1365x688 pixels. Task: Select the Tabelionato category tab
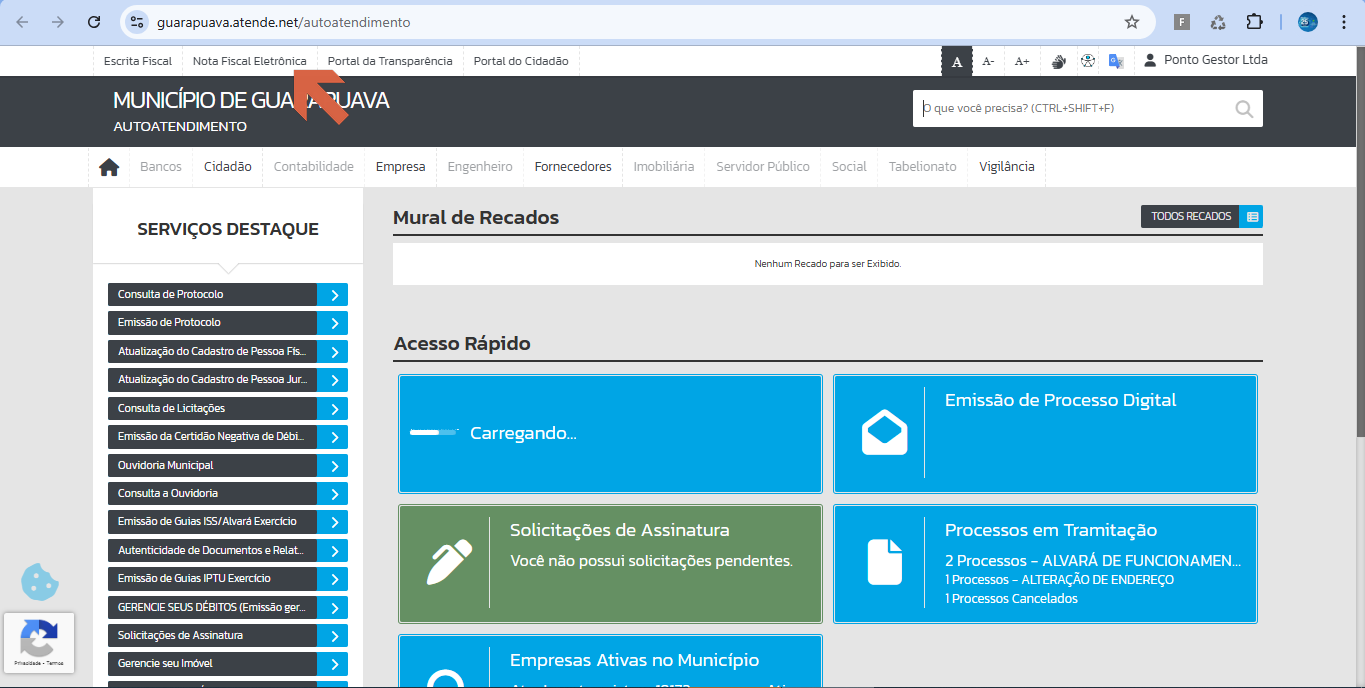point(923,167)
